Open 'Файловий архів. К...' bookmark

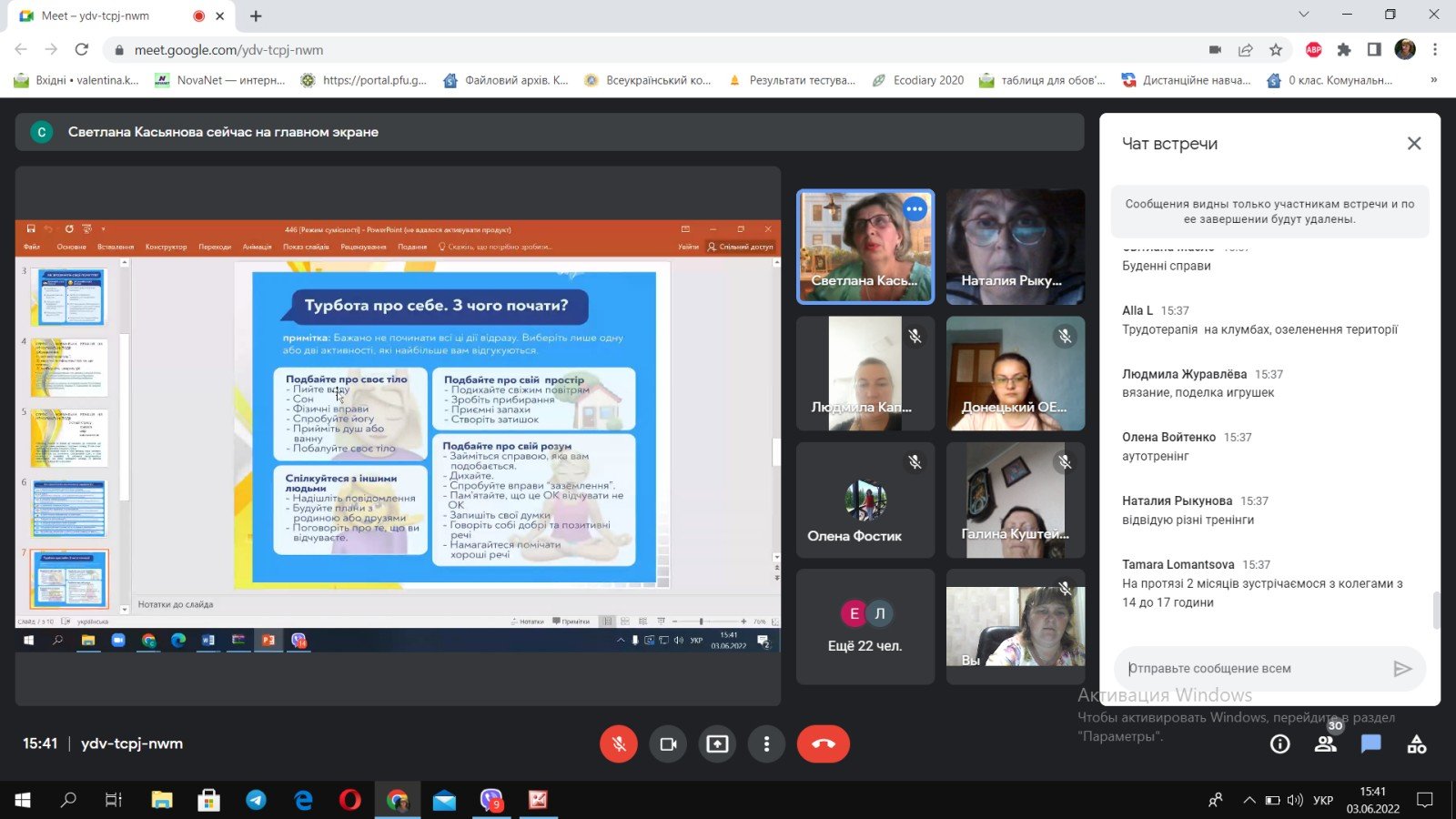point(505,80)
